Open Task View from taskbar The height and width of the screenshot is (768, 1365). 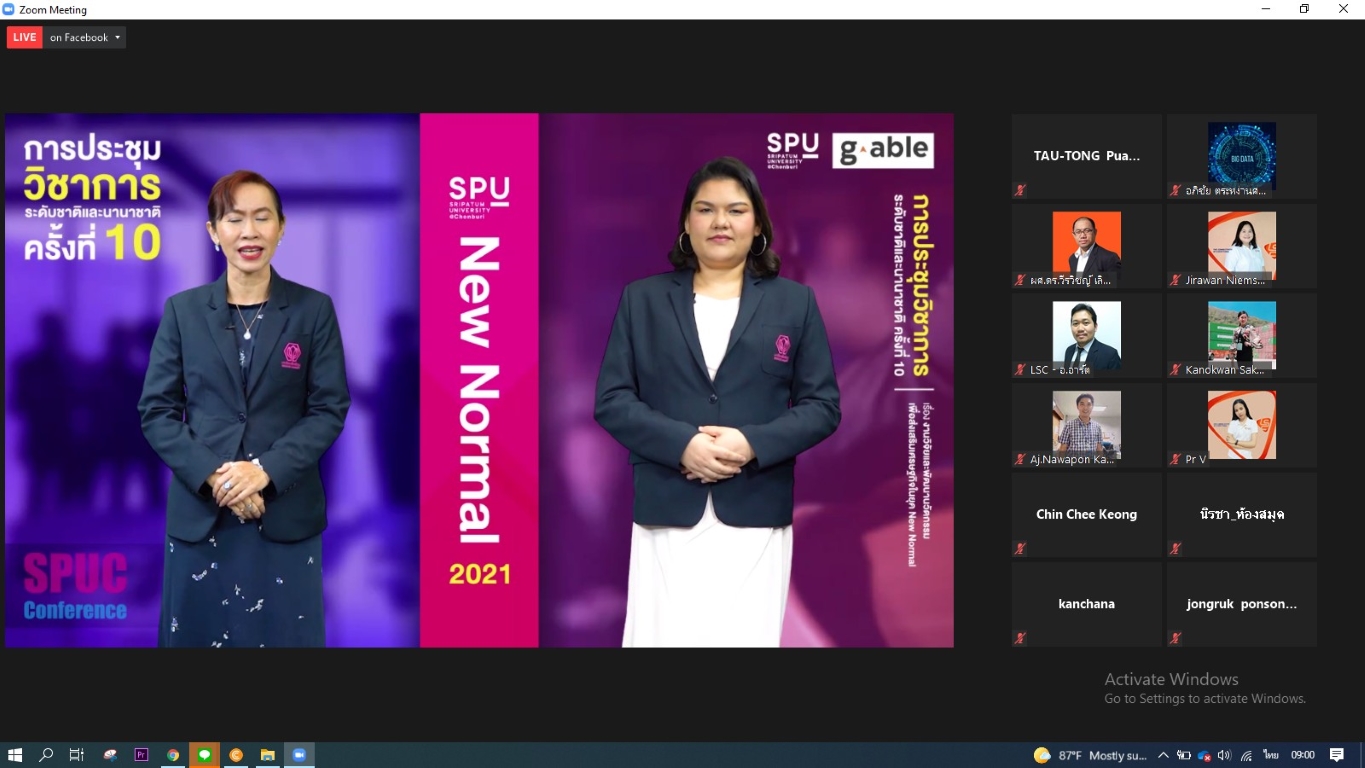tap(76, 755)
